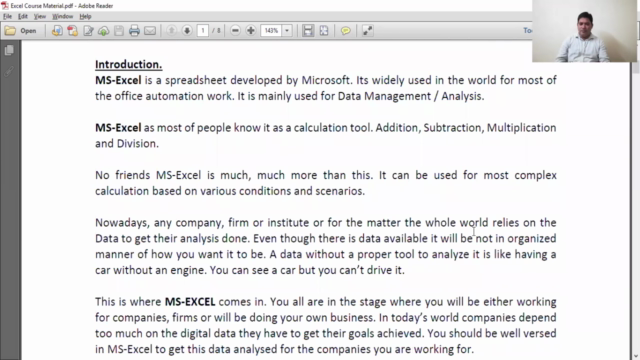This screenshot has width=640, height=360.
Task: Click the page number input field
Action: coord(203,31)
